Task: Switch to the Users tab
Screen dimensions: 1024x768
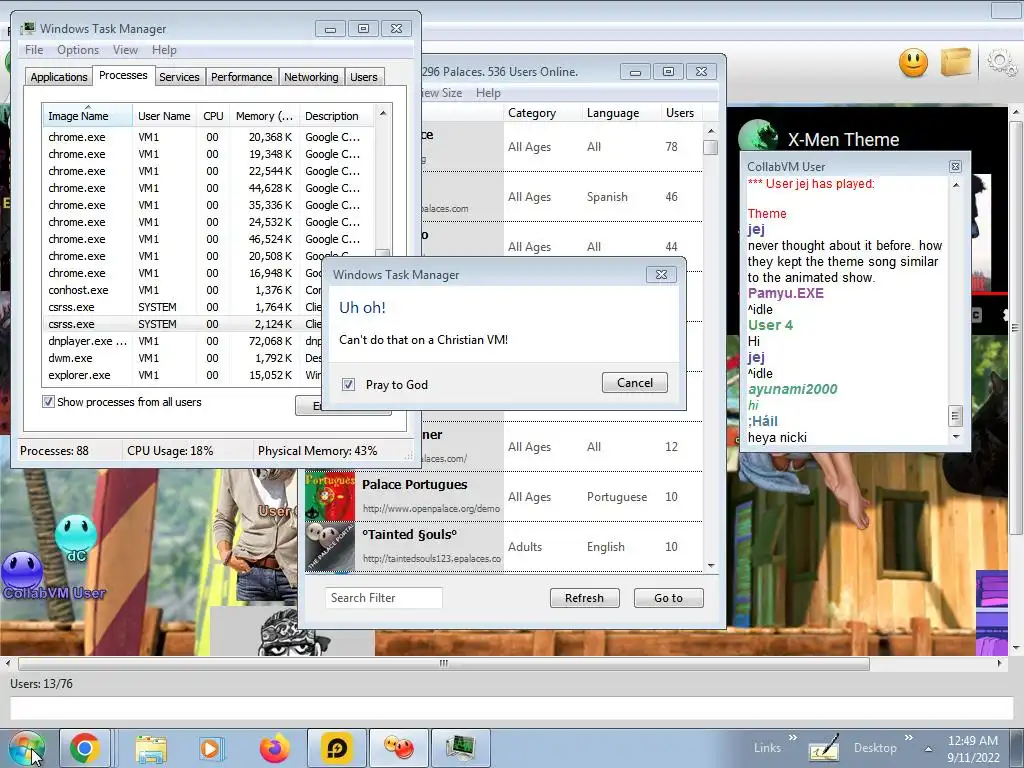Action: (363, 77)
